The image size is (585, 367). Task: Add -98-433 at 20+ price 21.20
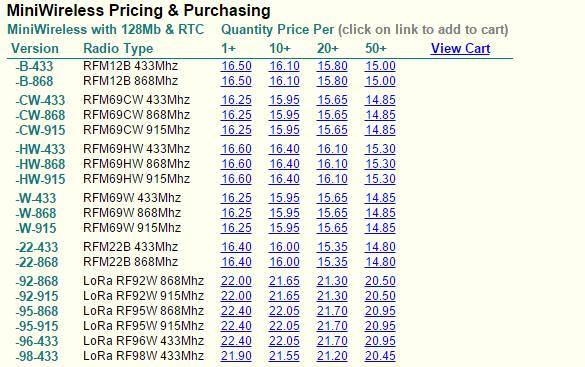coord(332,356)
